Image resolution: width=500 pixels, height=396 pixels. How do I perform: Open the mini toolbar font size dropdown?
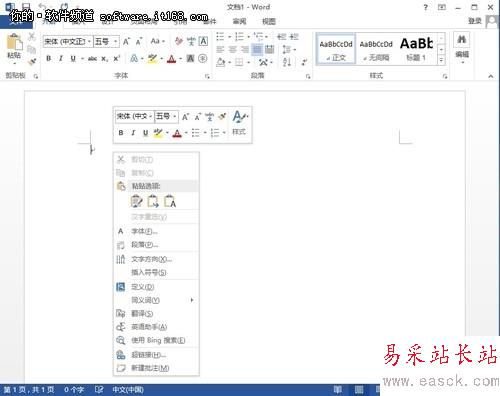pos(174,117)
